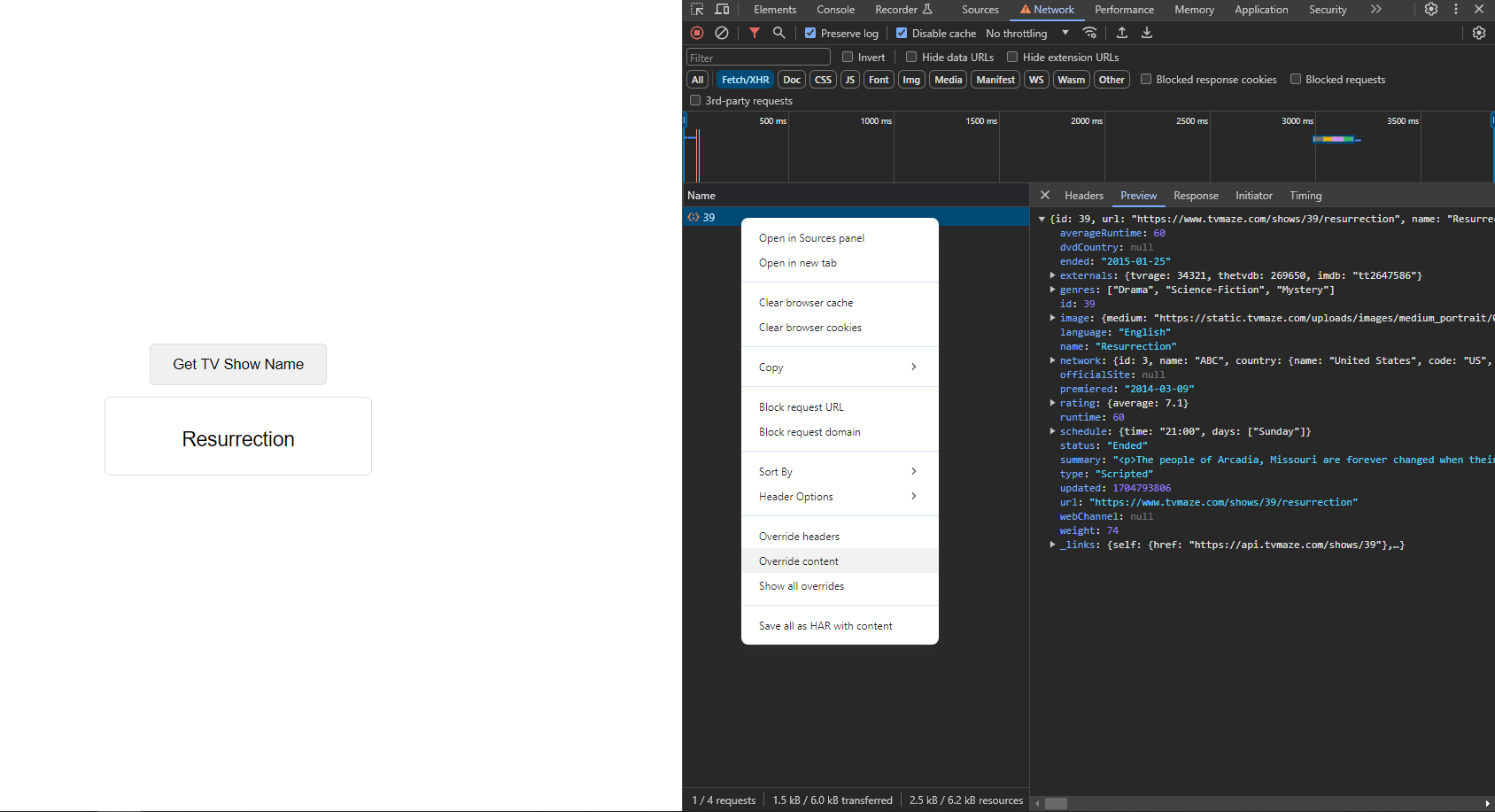Expand the externals object

tap(1052, 275)
